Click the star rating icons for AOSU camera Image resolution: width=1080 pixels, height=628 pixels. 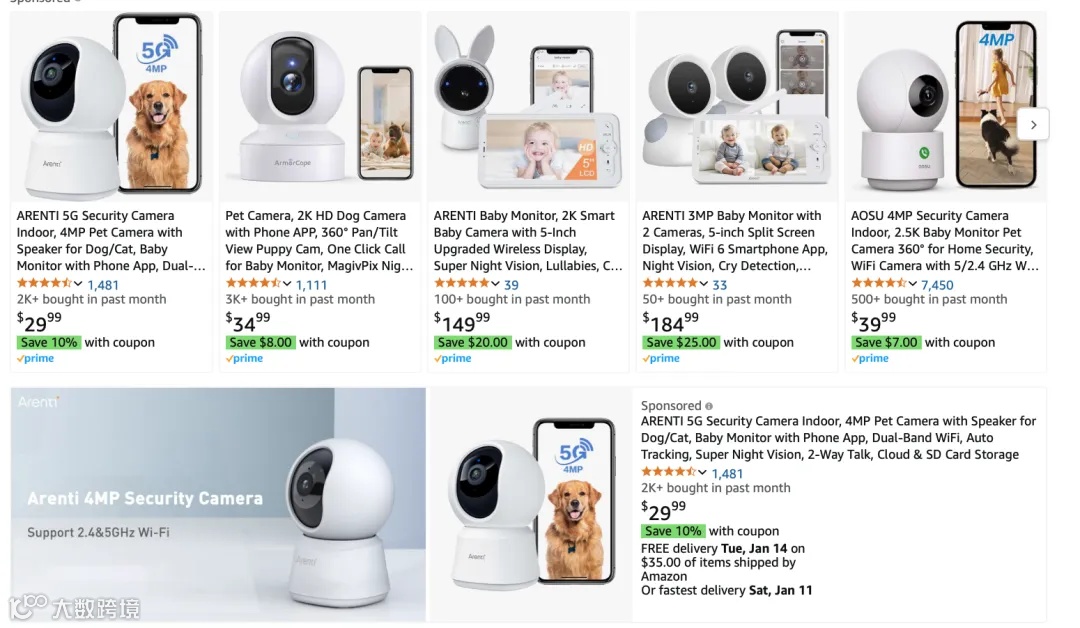click(x=878, y=284)
